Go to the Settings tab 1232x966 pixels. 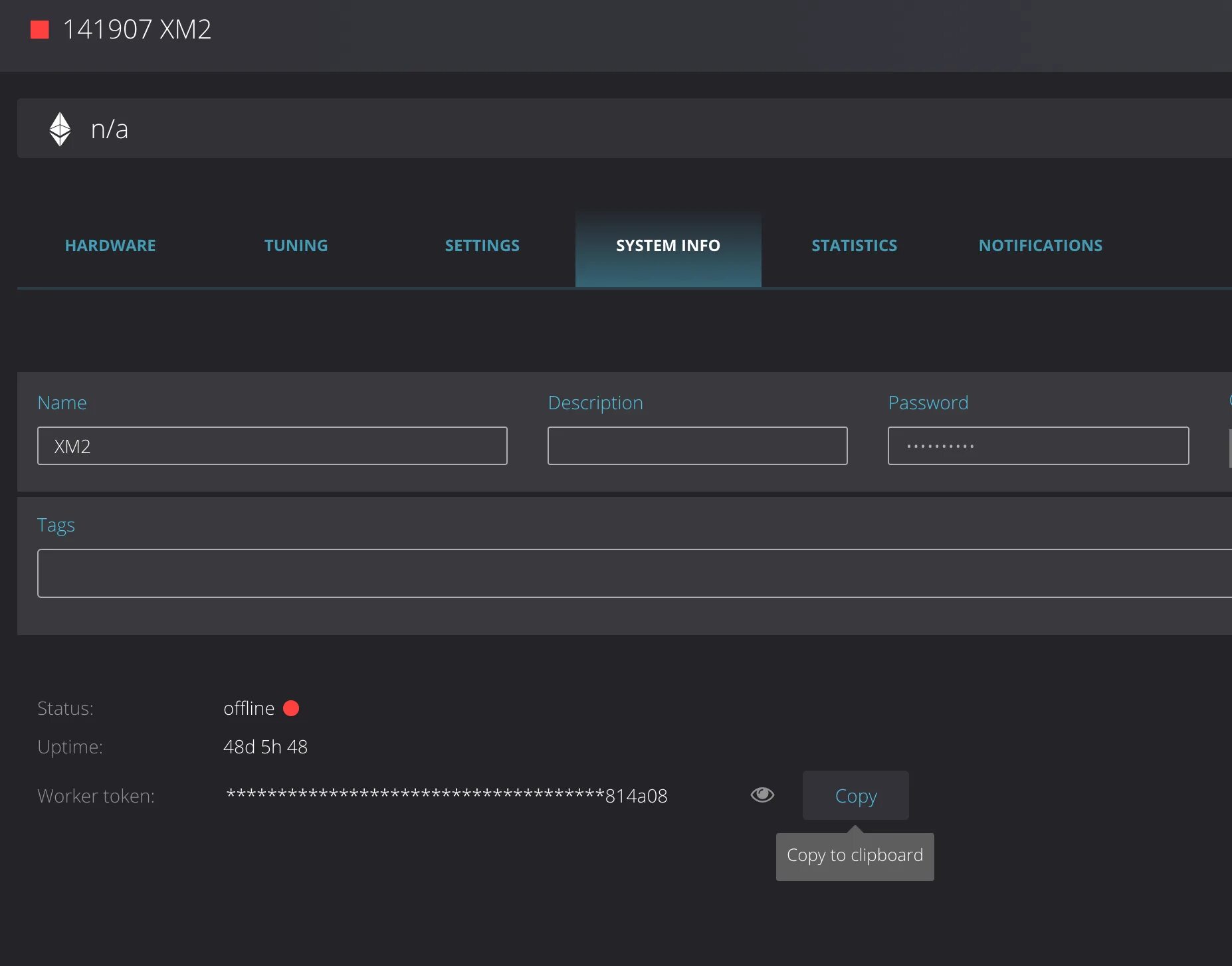[482, 246]
